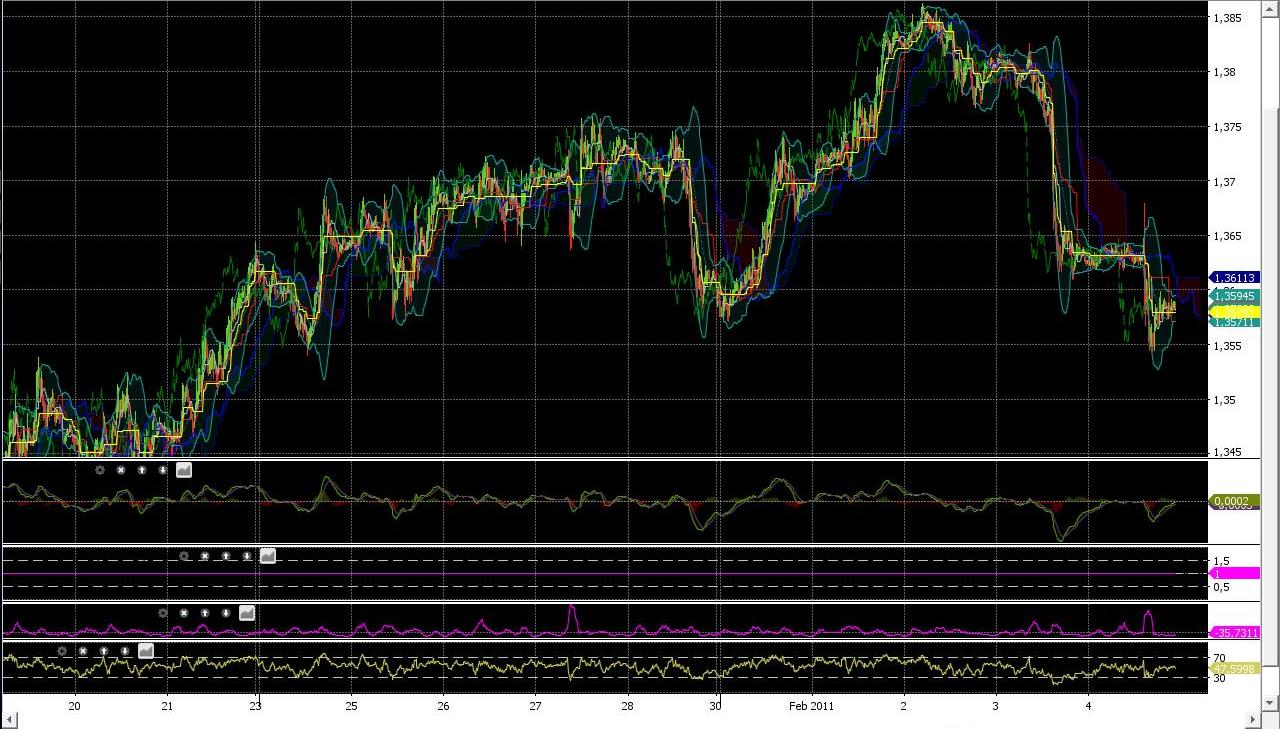Move the magenta indicator down with the down arrow
The height and width of the screenshot is (729, 1280).
pos(225,613)
